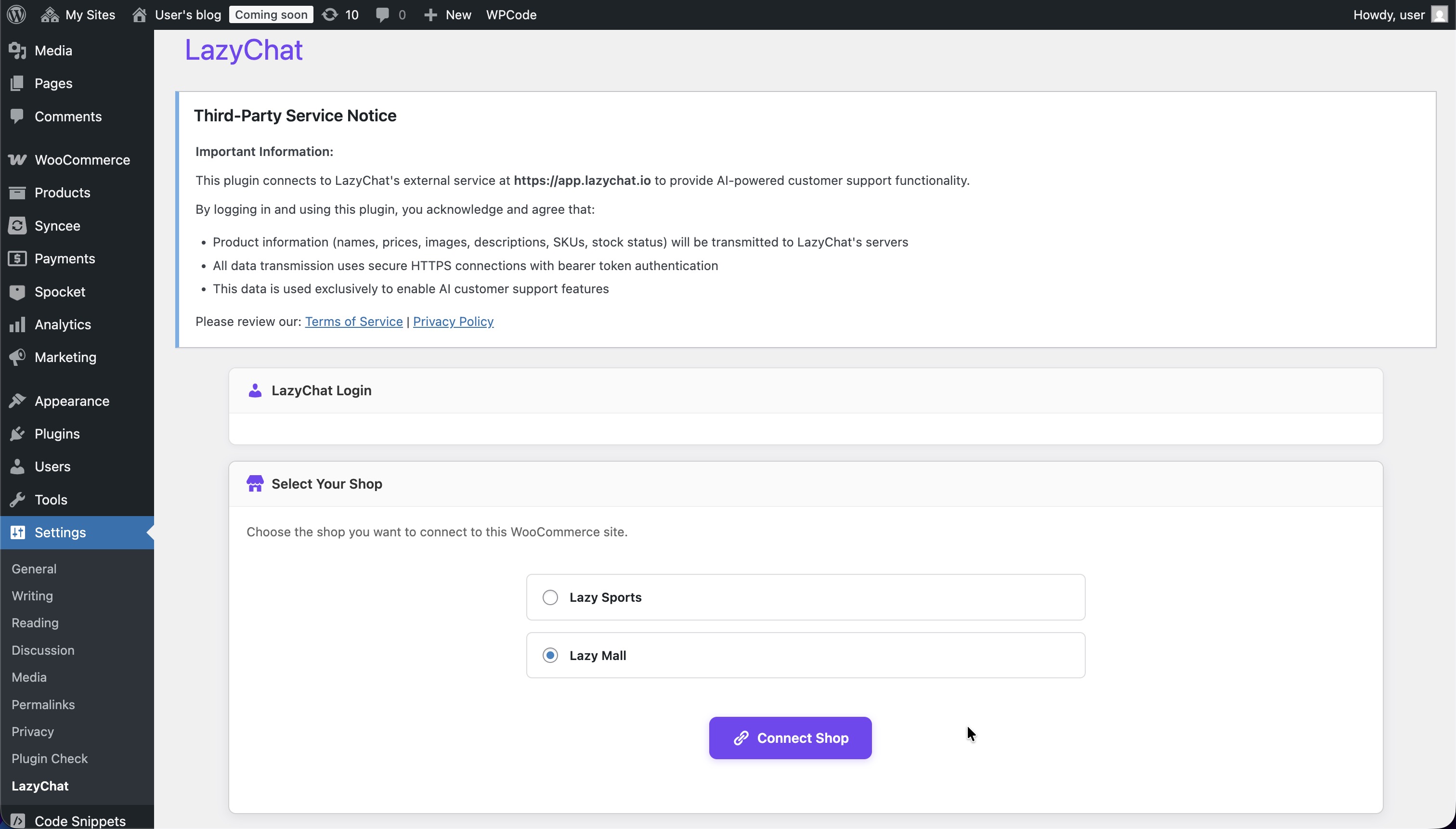1456x829 pixels.
Task: Open Marketing with the megaphone icon
Action: pos(65,357)
